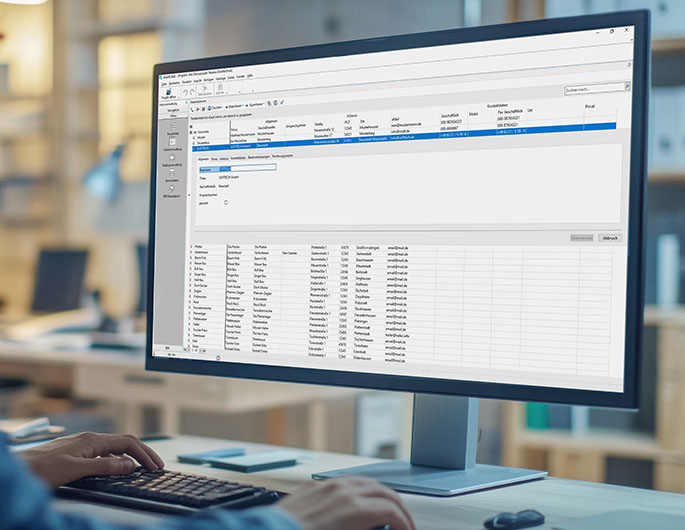Click the blue checkmark icon in grid toolbar
The width and height of the screenshot is (685, 530).
pos(282,102)
